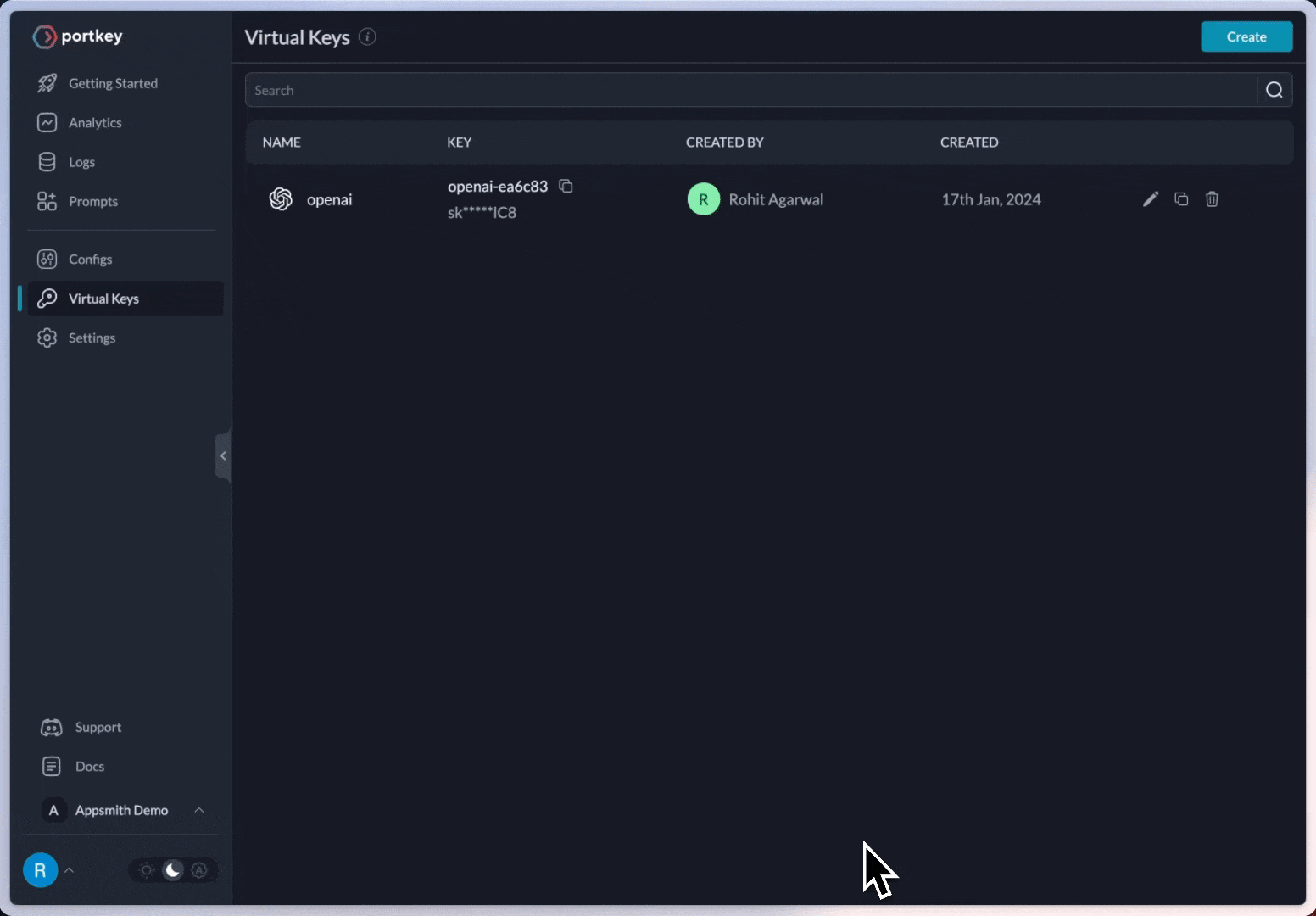
Task: Click the portkey logo
Action: 78,36
